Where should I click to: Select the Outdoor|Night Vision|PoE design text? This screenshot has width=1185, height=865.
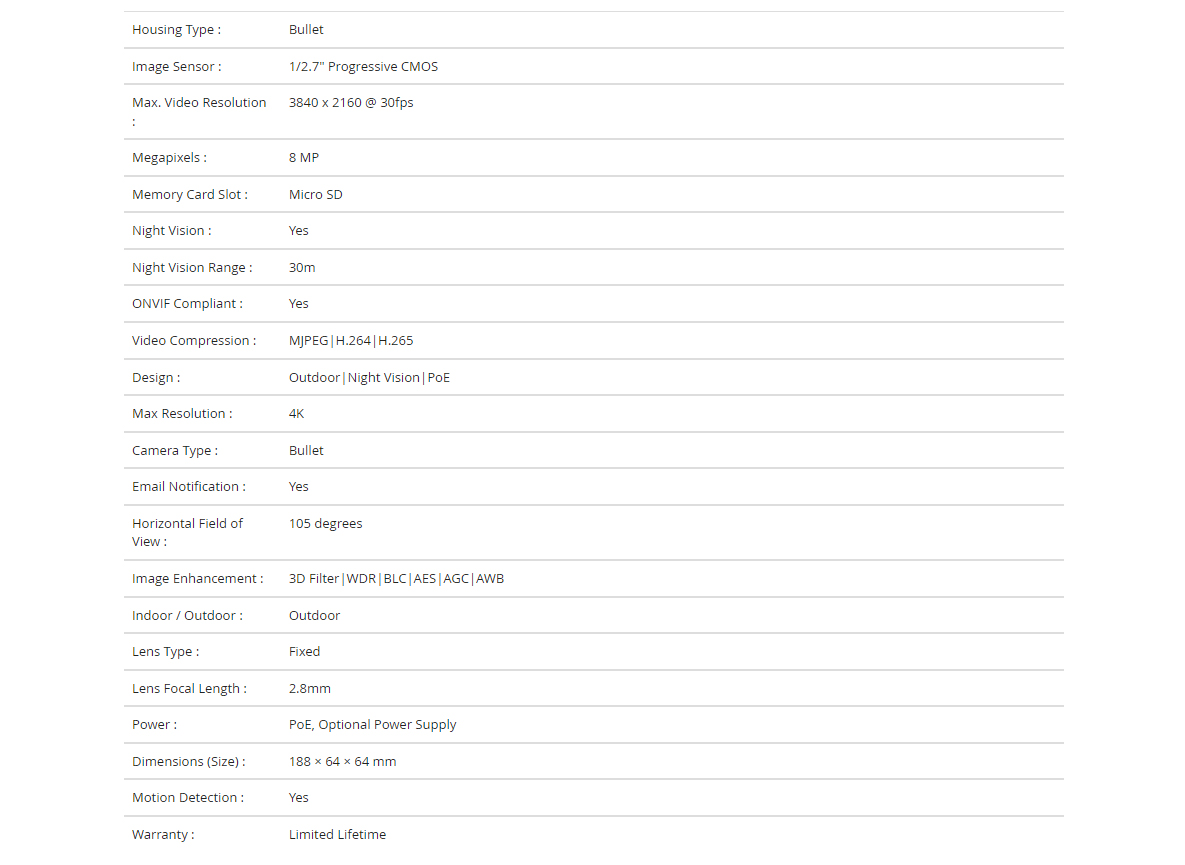369,378
